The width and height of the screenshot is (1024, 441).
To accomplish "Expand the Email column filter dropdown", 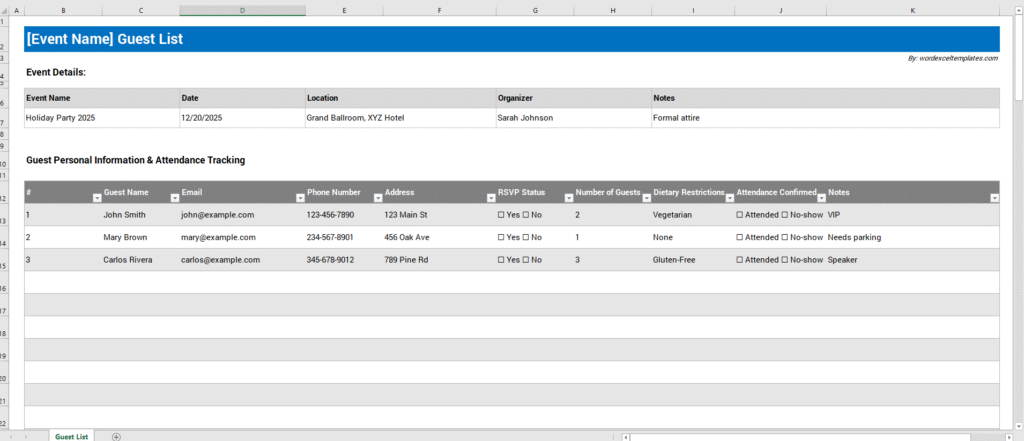I will coord(299,198).
